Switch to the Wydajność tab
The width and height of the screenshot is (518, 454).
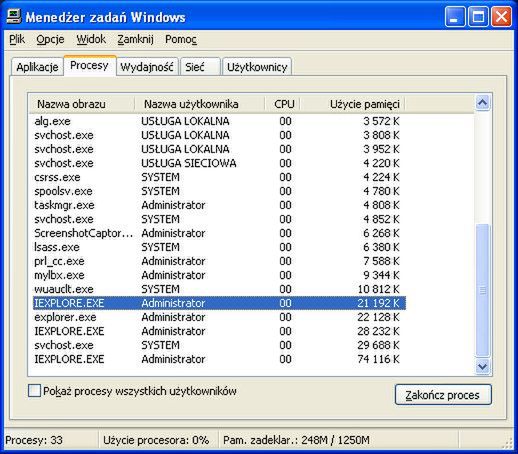(147, 67)
